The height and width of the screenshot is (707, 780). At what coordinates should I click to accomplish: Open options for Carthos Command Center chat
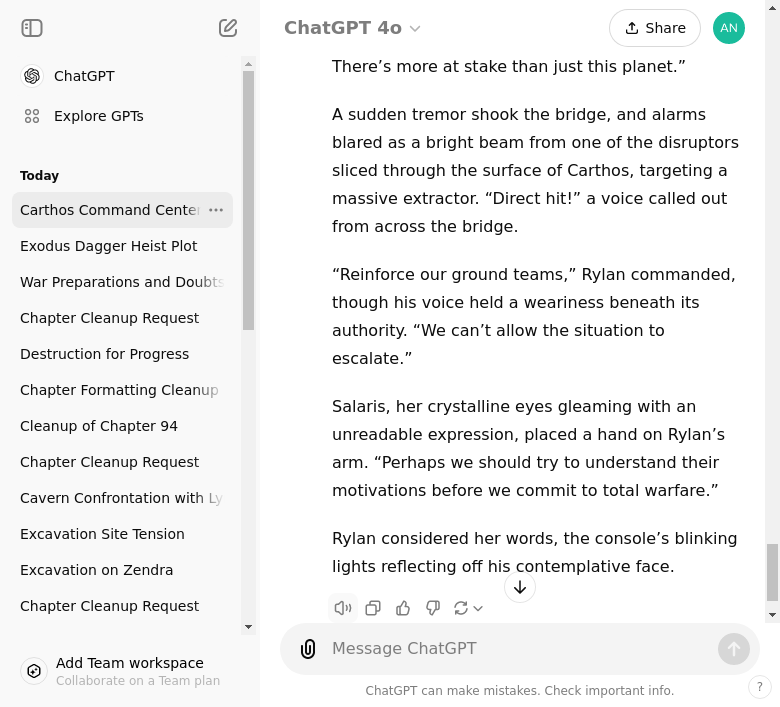(x=216, y=210)
